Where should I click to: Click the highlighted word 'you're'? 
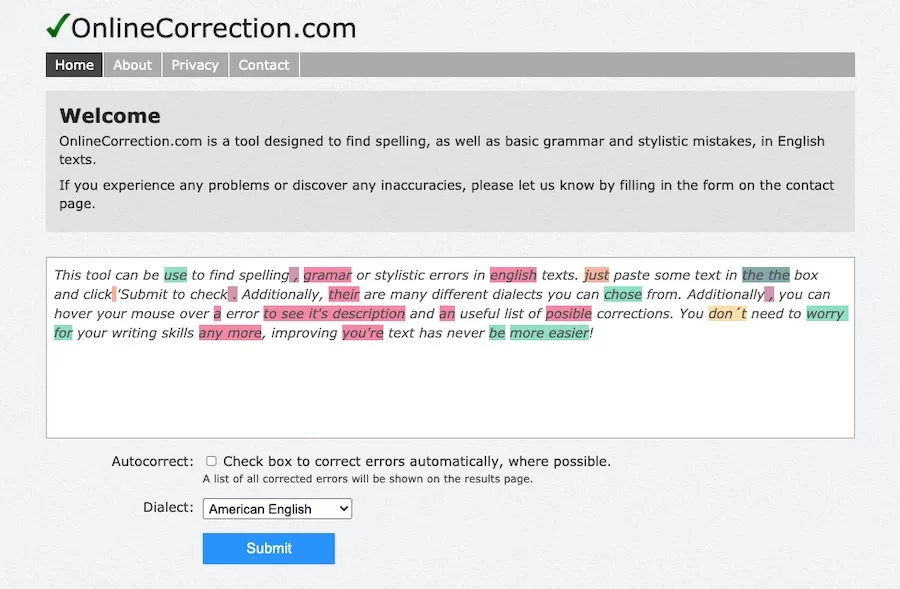click(x=362, y=332)
